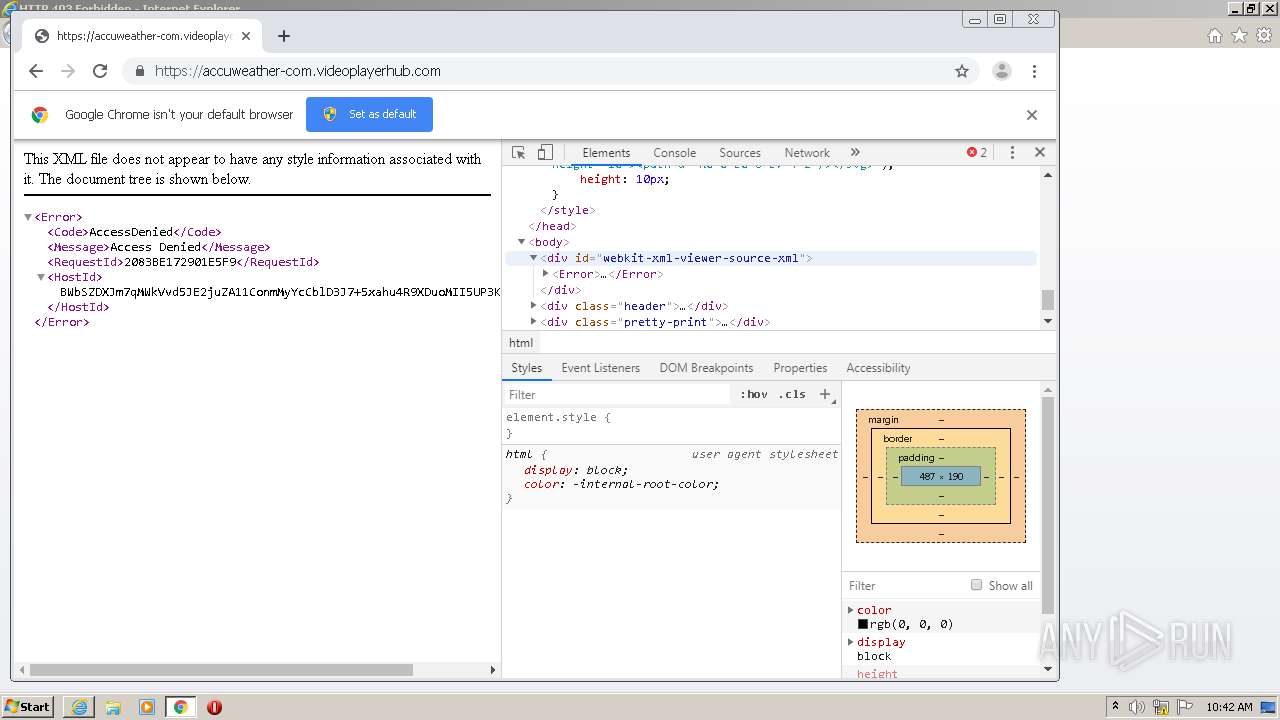
Task: Expand the color computed property
Action: [851, 610]
